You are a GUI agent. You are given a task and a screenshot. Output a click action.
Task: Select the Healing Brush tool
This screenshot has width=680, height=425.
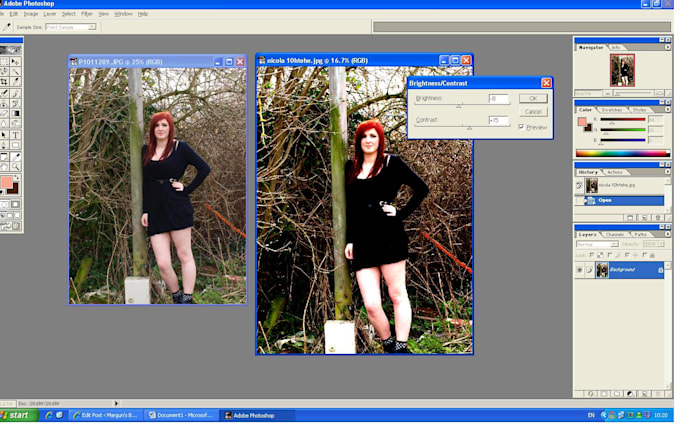(x=4, y=93)
